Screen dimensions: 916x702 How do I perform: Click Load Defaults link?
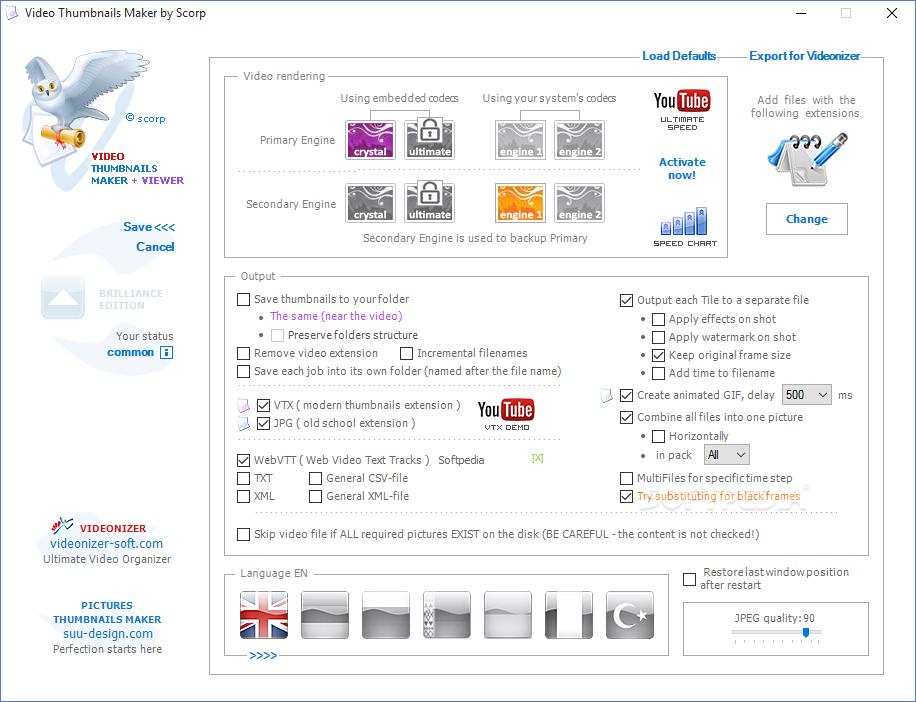pyautogui.click(x=679, y=56)
